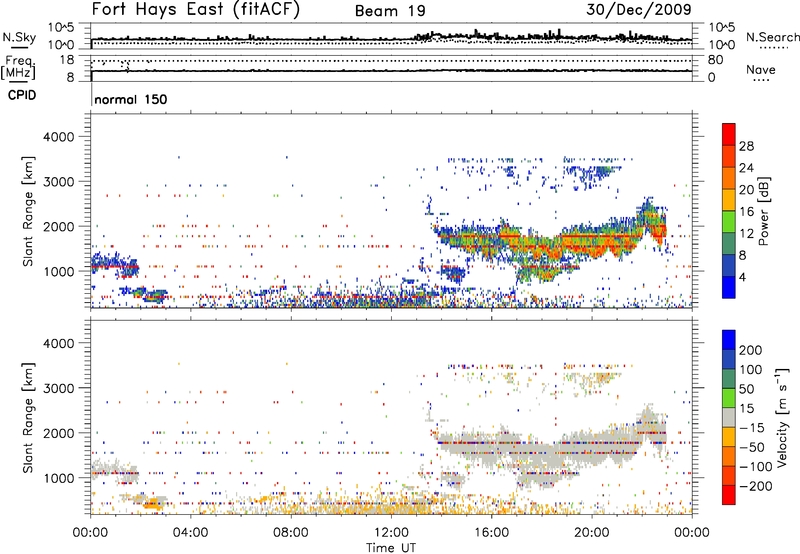Click the 'N.Search' legend label
The image size is (800, 554).
point(772,37)
